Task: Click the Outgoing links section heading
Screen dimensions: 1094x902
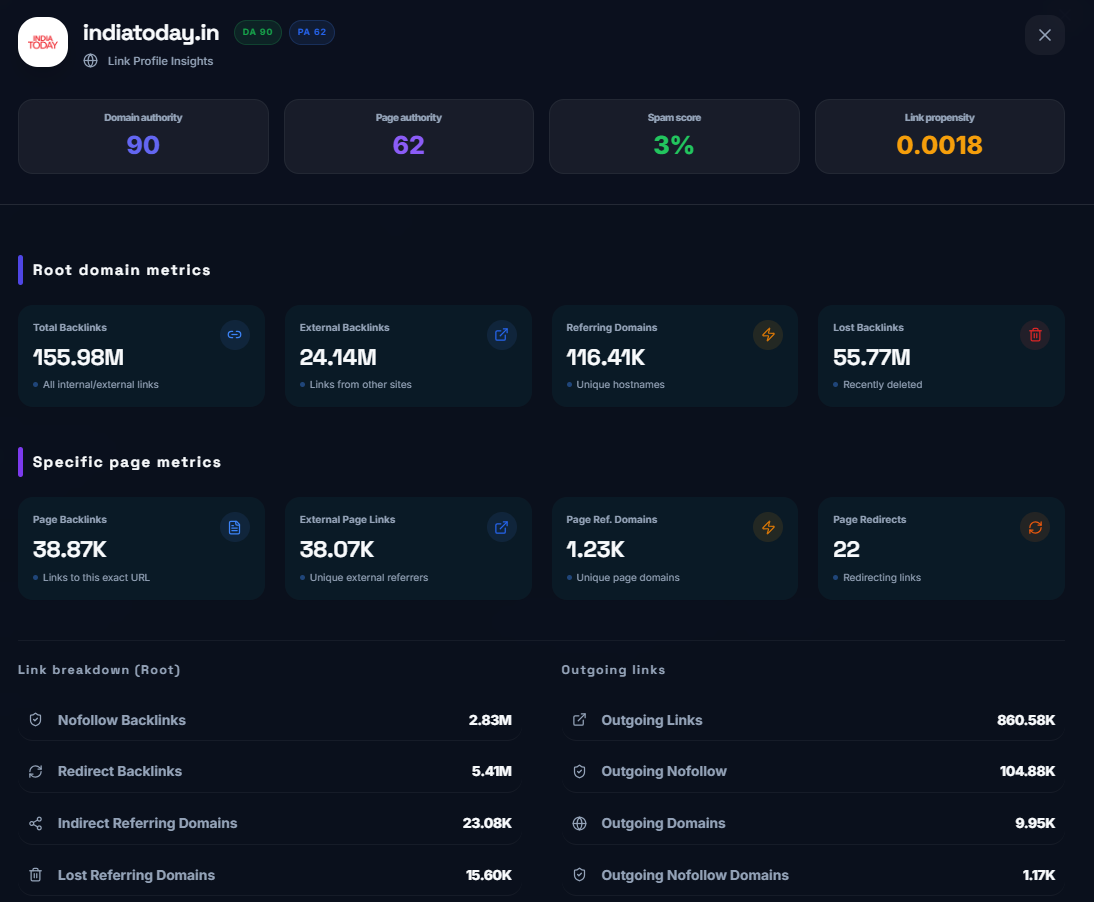Action: click(x=613, y=670)
